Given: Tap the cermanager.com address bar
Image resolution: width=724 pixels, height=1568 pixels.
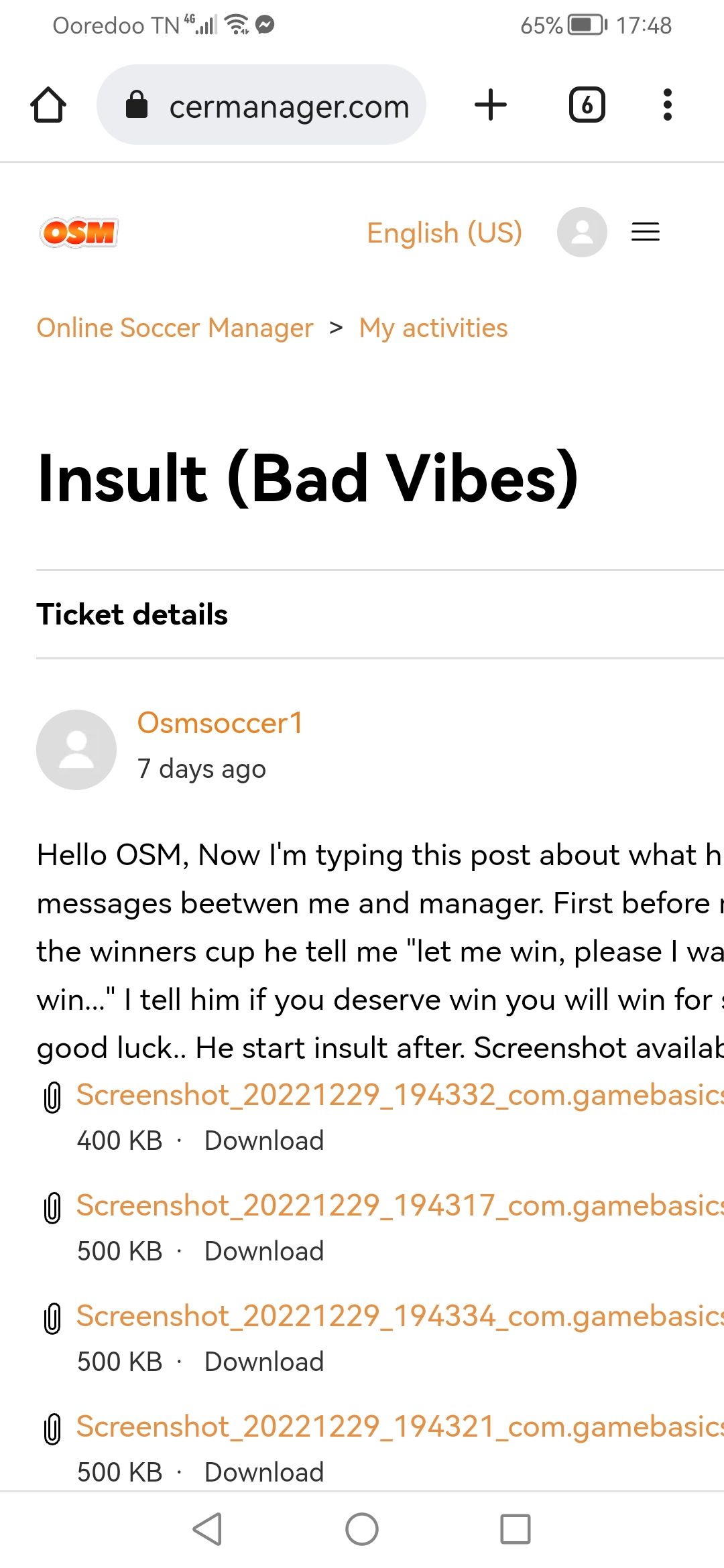Looking at the screenshot, I should [x=261, y=105].
